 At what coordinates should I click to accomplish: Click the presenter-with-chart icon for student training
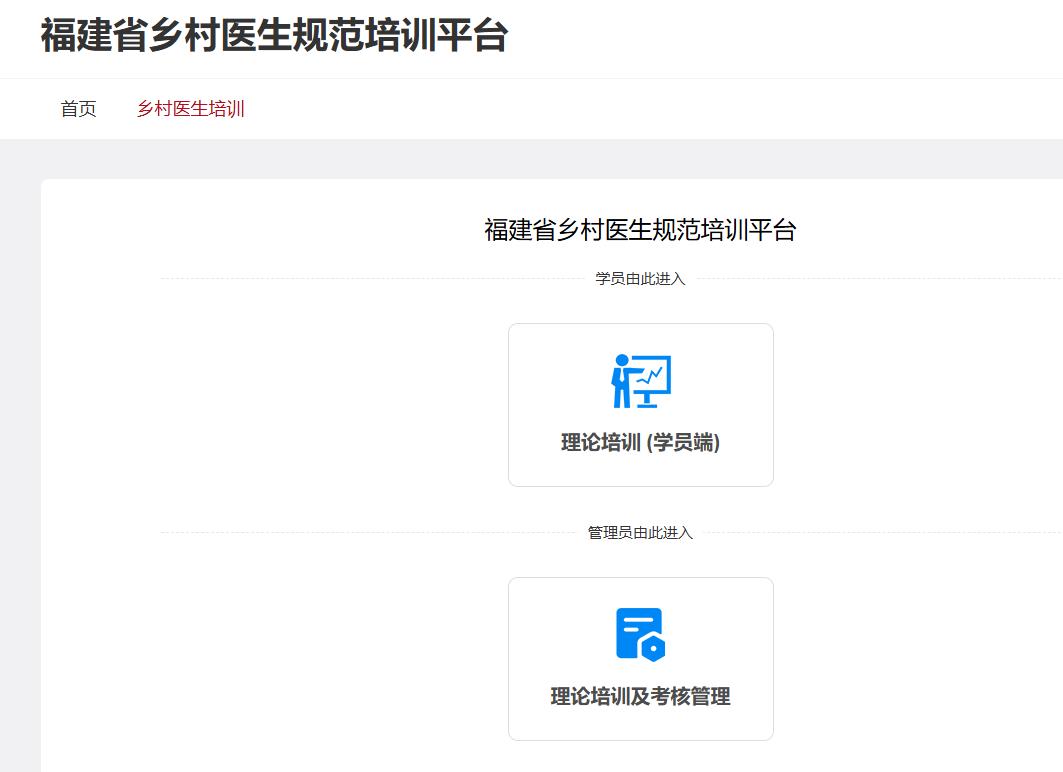(641, 381)
